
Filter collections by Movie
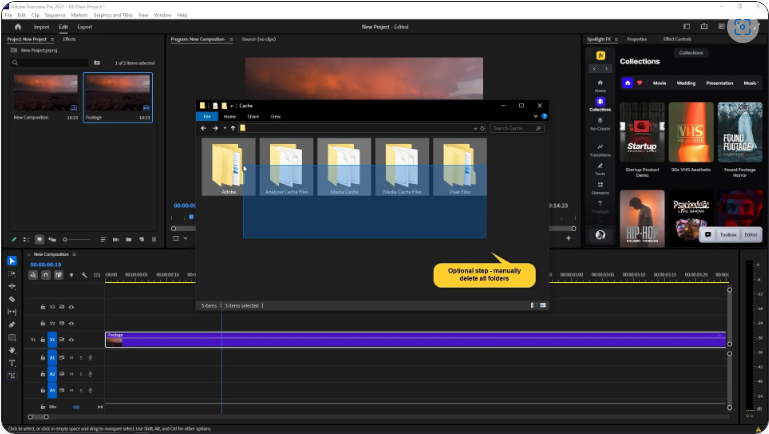(x=659, y=83)
